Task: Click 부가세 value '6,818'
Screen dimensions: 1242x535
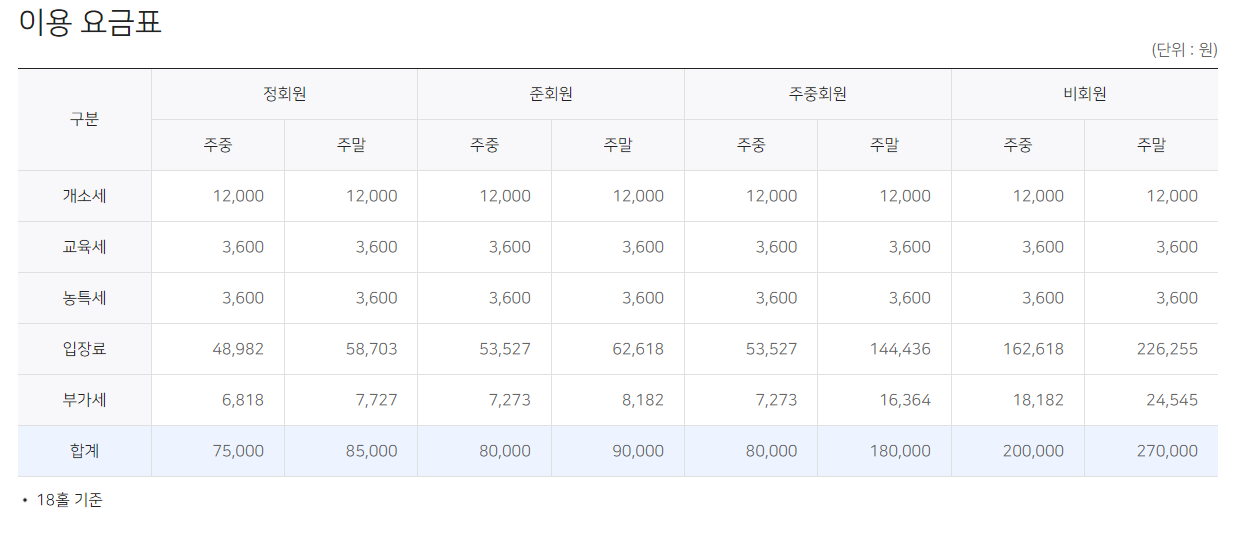Action: click(x=243, y=400)
